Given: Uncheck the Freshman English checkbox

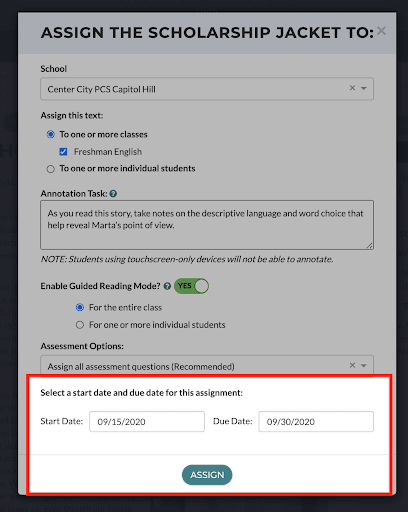Looking at the screenshot, I should click(x=63, y=152).
